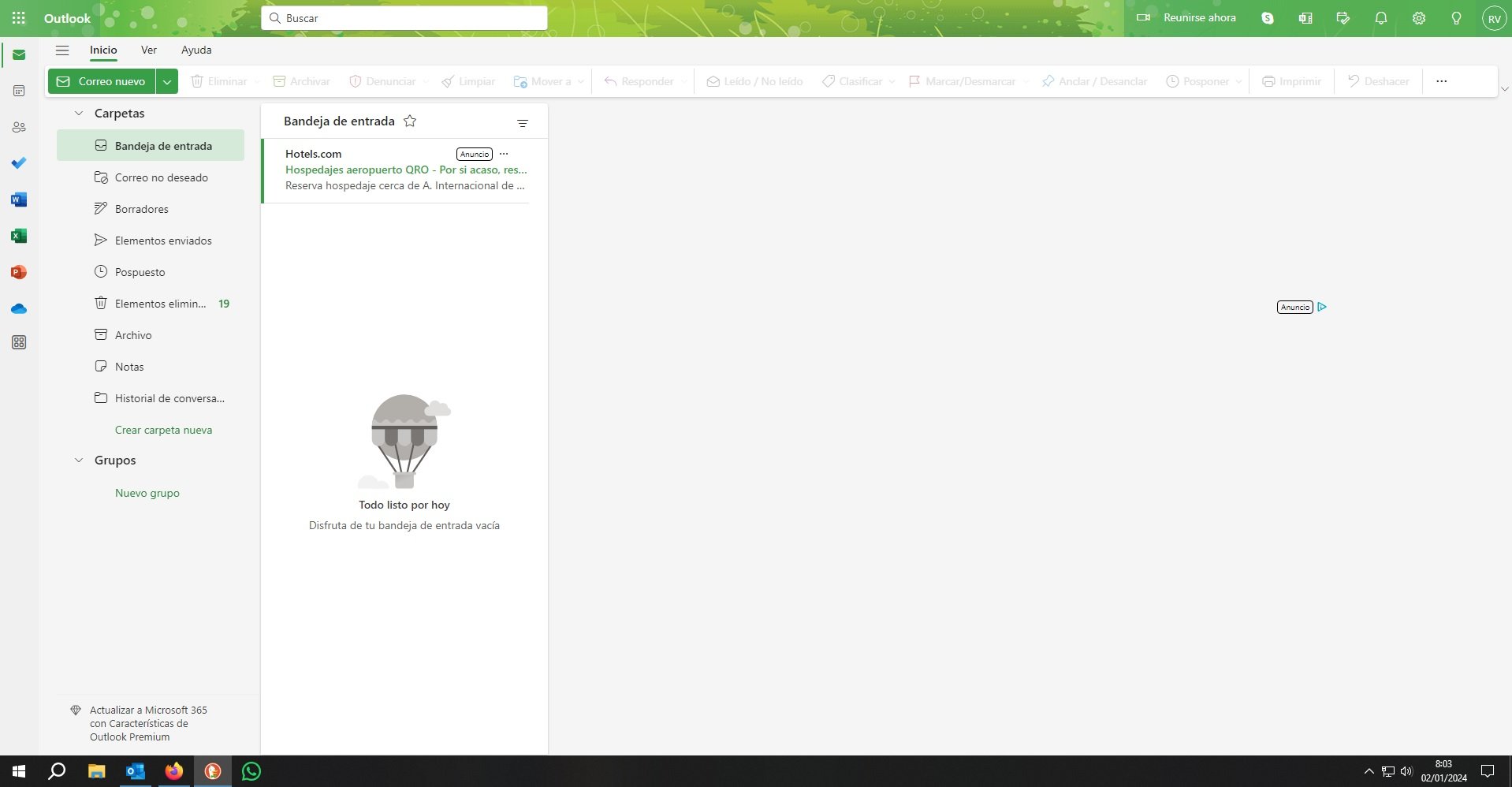Click Crear carpeta nueva link
Viewport: 1512px width, 787px height.
163,430
